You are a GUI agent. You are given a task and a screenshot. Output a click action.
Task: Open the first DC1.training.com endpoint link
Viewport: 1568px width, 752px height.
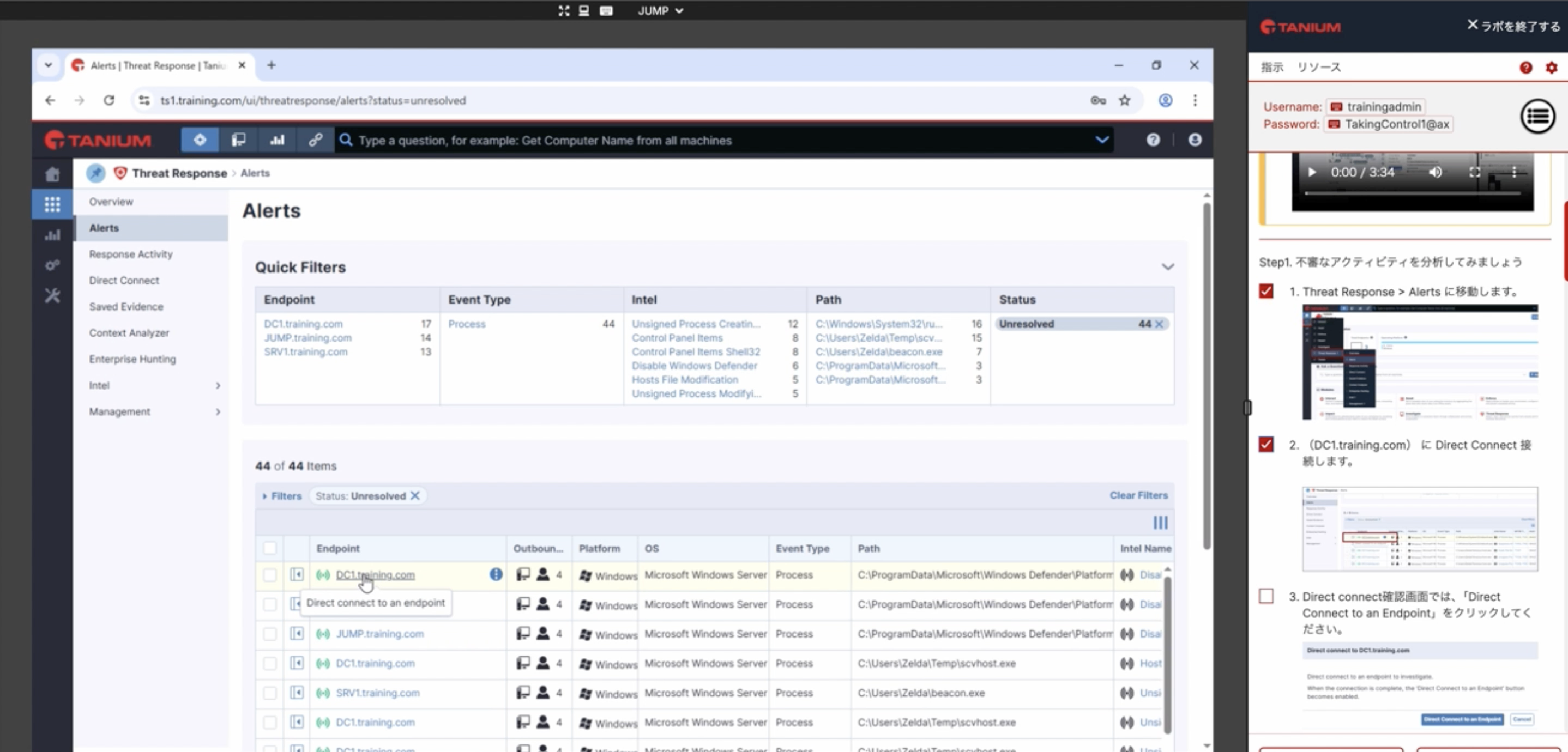click(x=375, y=575)
